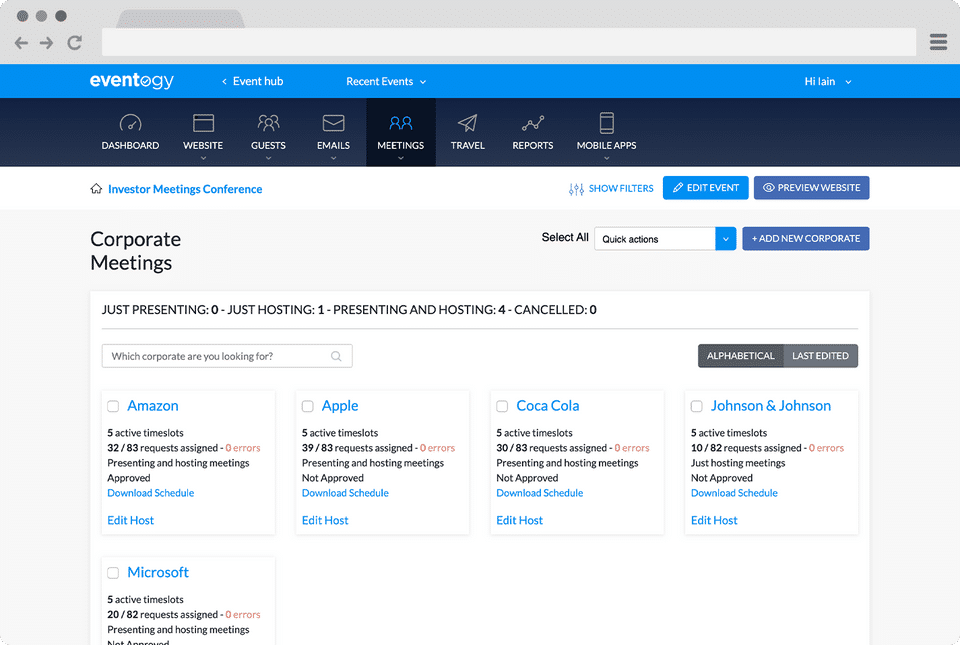This screenshot has width=960, height=645.
Task: Click the Mobile Apps phone icon
Action: pyautogui.click(x=607, y=123)
